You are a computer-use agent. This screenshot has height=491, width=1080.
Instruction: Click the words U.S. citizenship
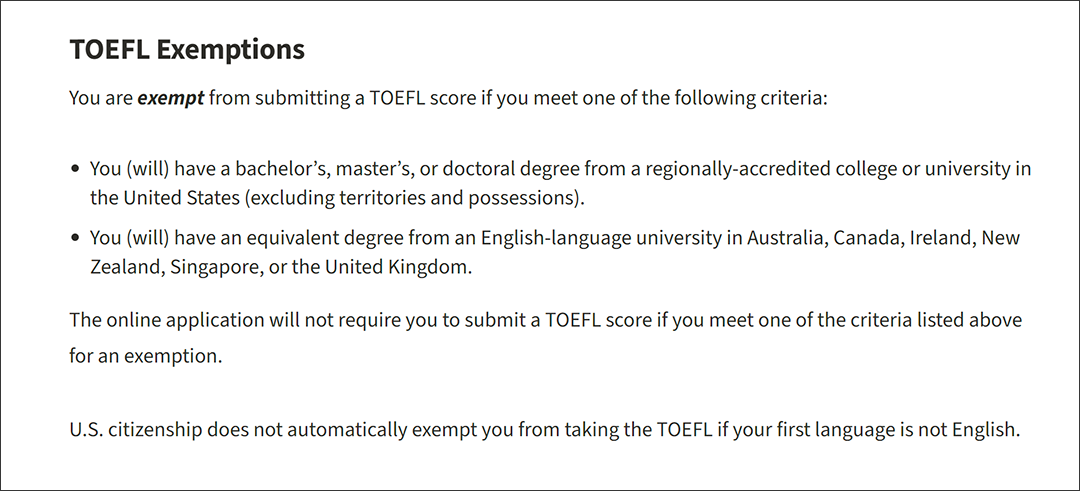pos(136,430)
